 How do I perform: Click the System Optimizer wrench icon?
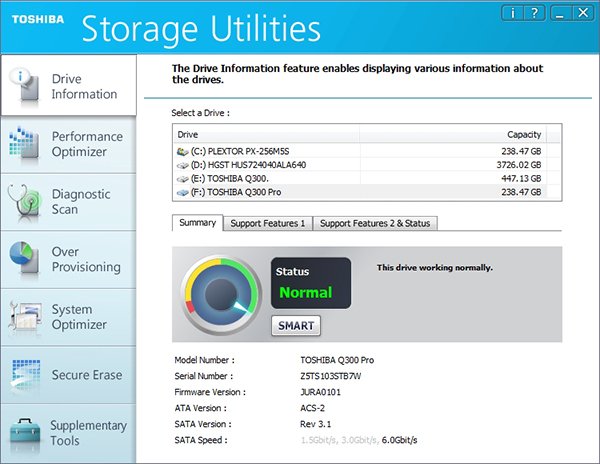click(25, 317)
